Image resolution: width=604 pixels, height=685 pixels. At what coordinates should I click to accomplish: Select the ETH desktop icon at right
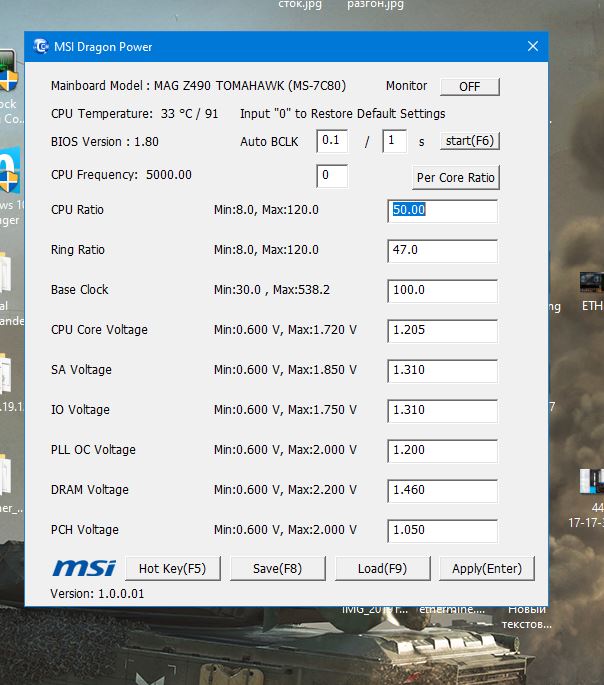tap(592, 292)
